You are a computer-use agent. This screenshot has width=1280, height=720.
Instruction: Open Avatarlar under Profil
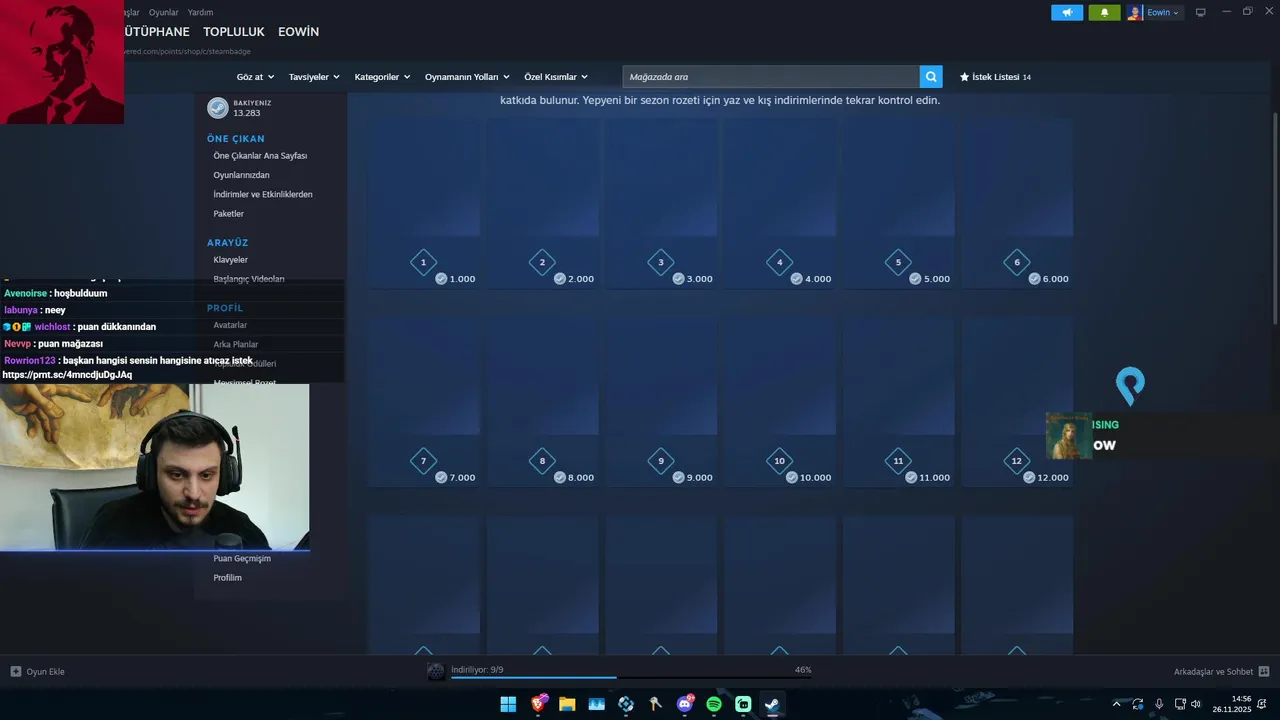tap(230, 325)
